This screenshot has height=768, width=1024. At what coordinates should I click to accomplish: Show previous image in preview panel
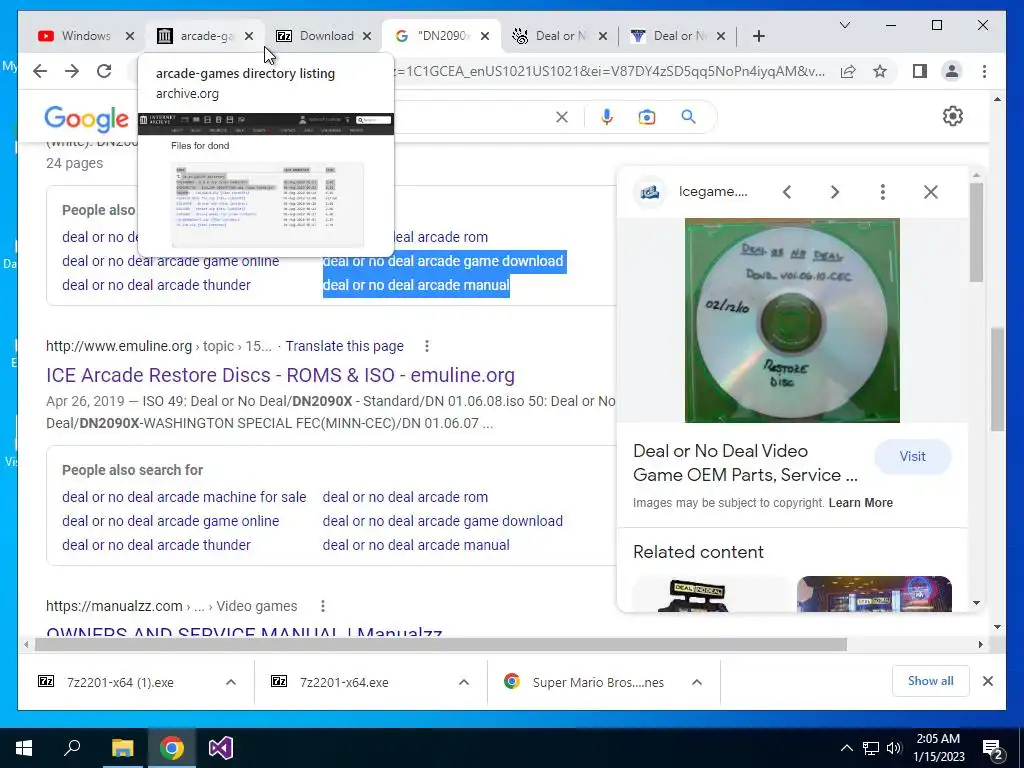click(787, 192)
